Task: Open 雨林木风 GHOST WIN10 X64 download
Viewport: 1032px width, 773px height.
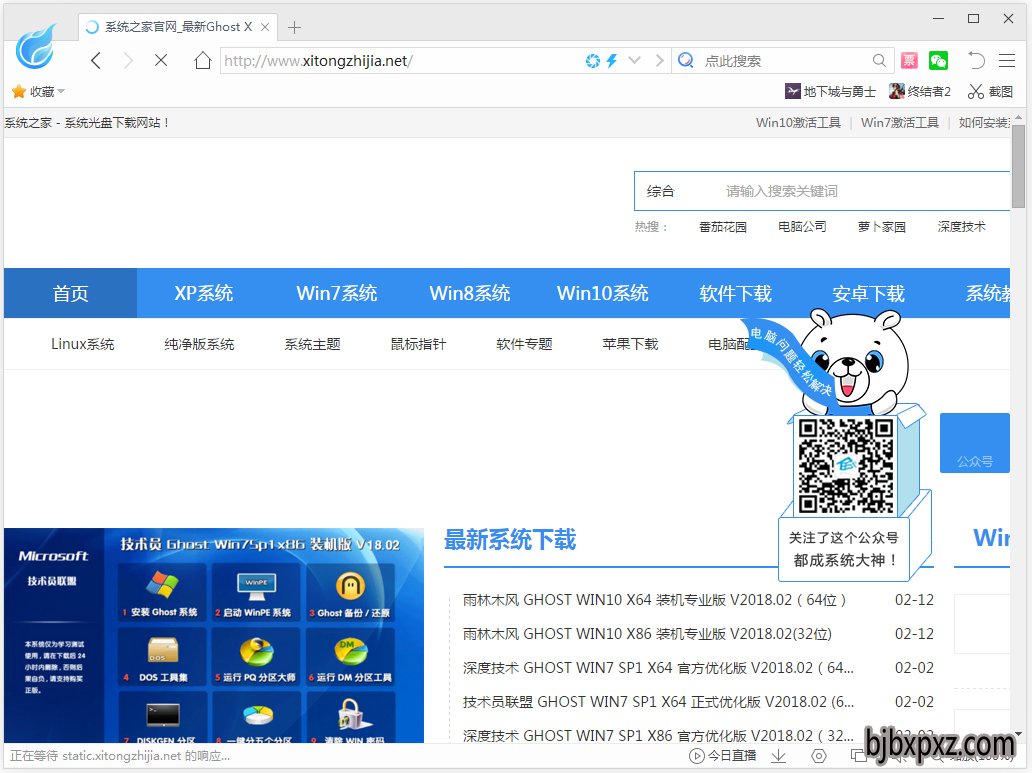Action: [x=654, y=600]
